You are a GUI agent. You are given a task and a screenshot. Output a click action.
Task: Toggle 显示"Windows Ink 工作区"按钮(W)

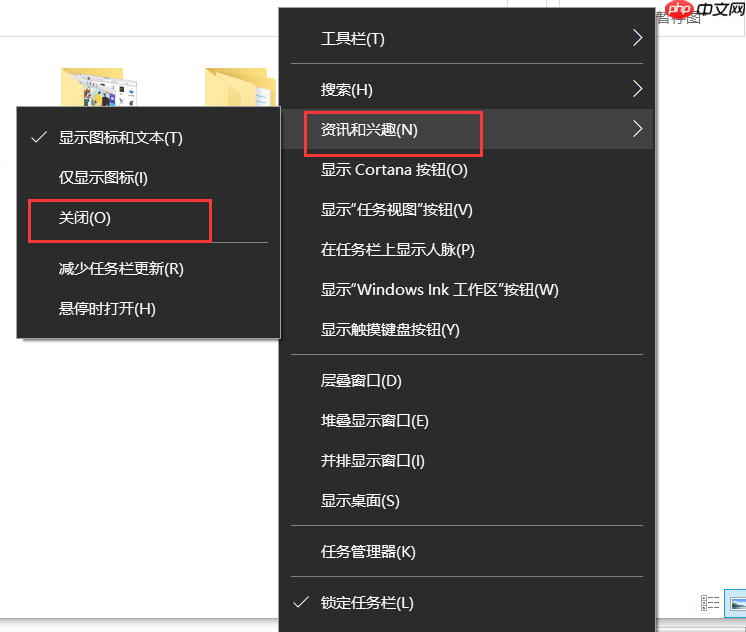466,289
